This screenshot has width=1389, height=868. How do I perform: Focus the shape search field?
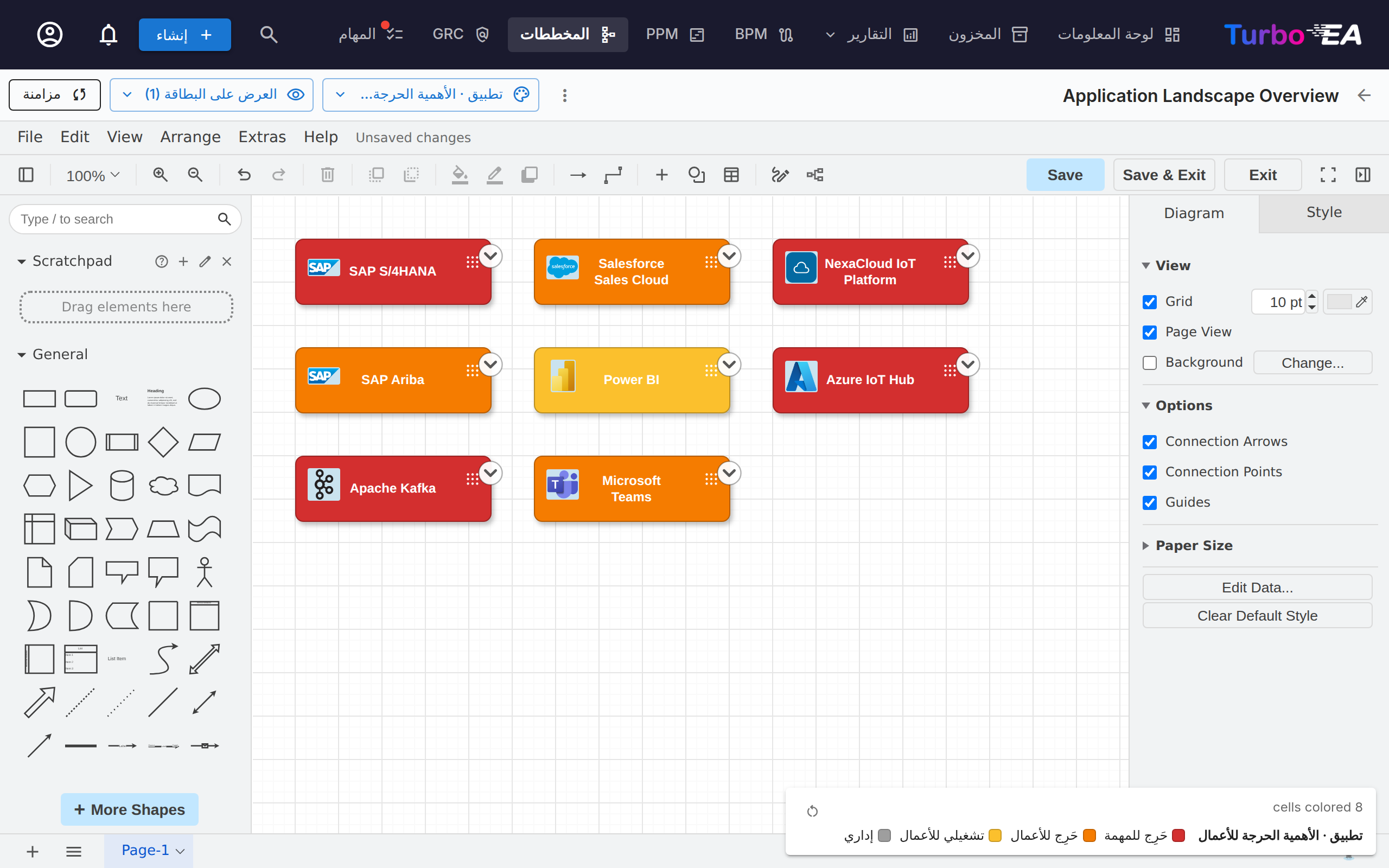click(x=125, y=219)
